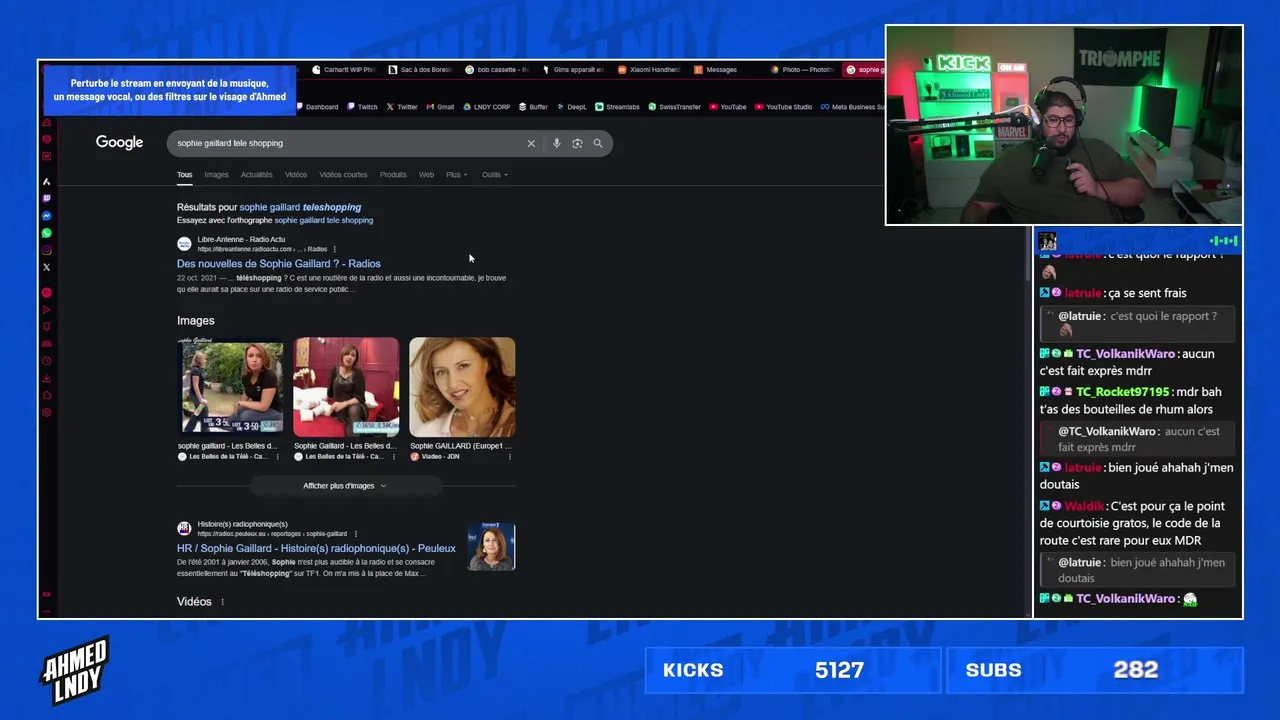This screenshot has width=1280, height=720.
Task: Open options menu for Libre-Antenne result
Action: [x=335, y=249]
